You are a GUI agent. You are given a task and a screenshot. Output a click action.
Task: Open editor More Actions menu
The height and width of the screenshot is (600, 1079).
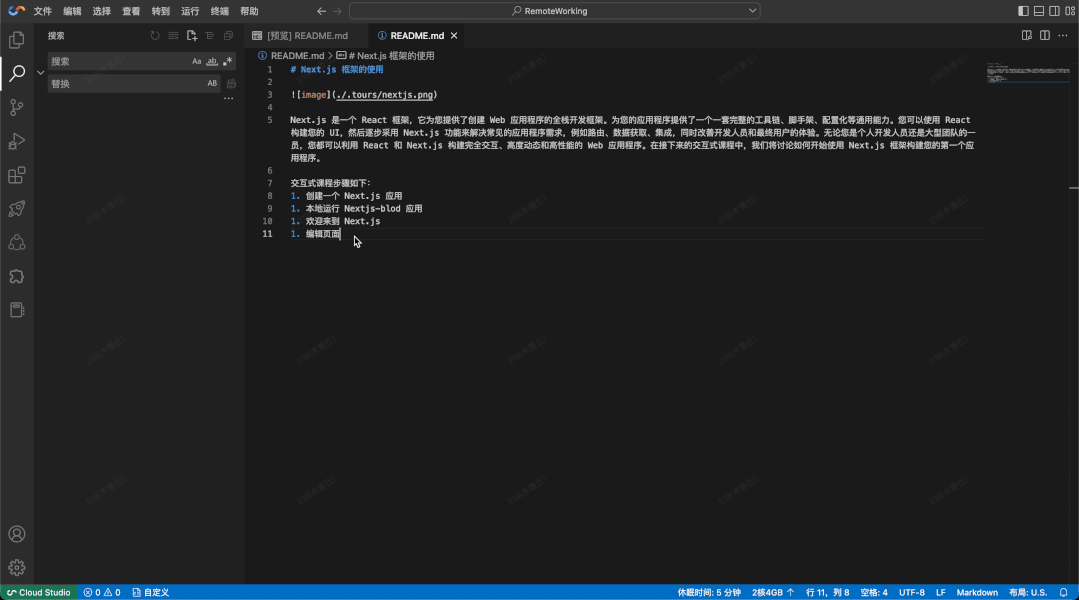[1062, 36]
